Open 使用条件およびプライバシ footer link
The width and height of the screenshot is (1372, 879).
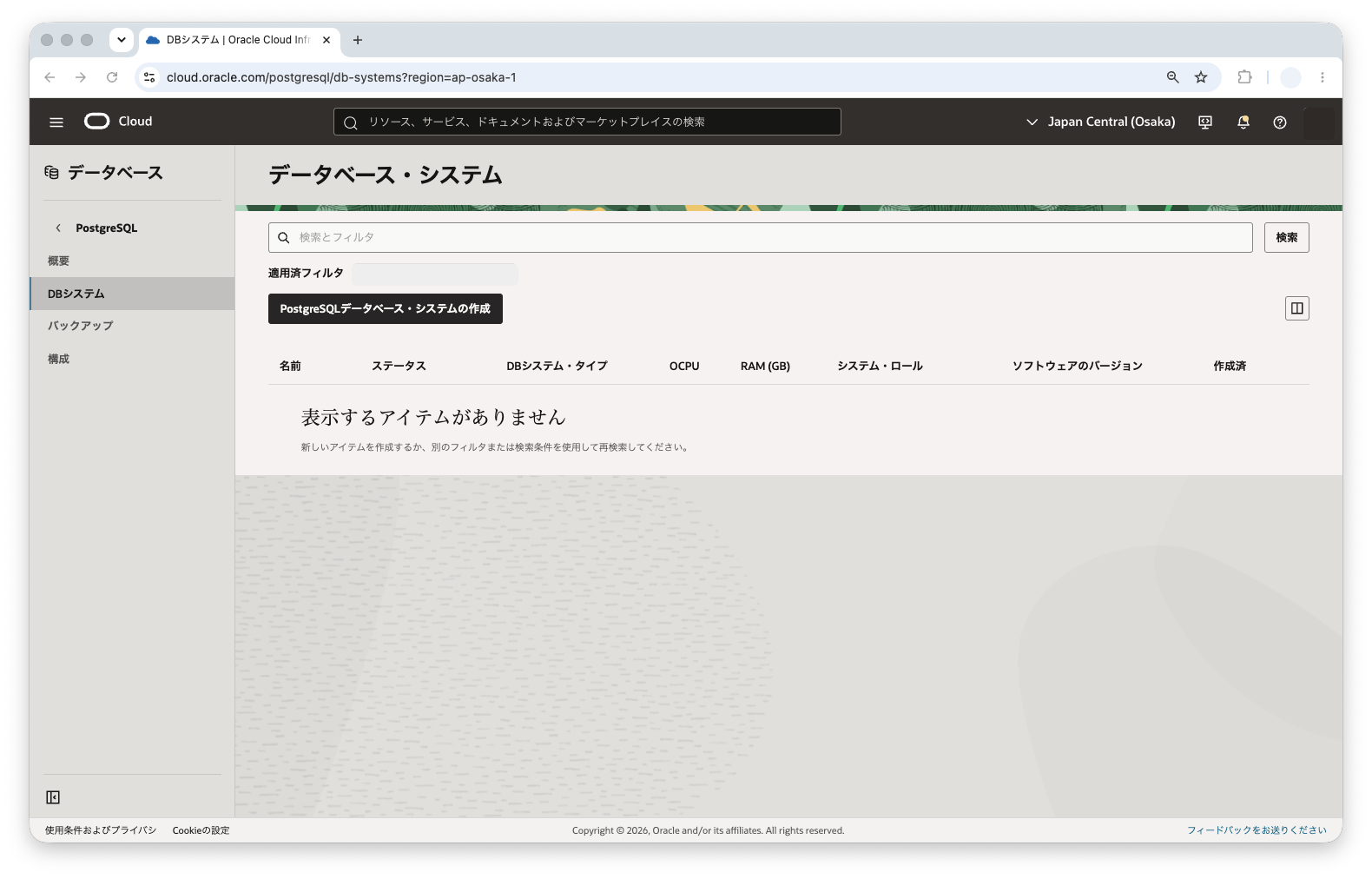101,830
